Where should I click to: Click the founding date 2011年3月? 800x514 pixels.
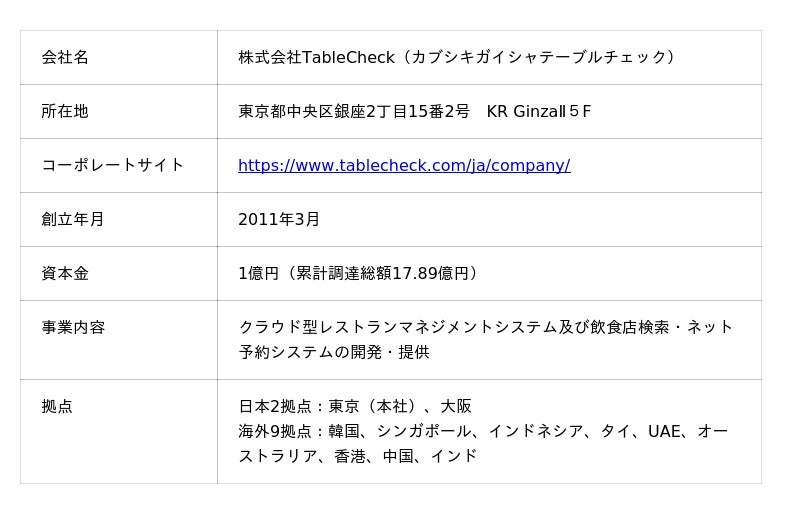tap(279, 219)
